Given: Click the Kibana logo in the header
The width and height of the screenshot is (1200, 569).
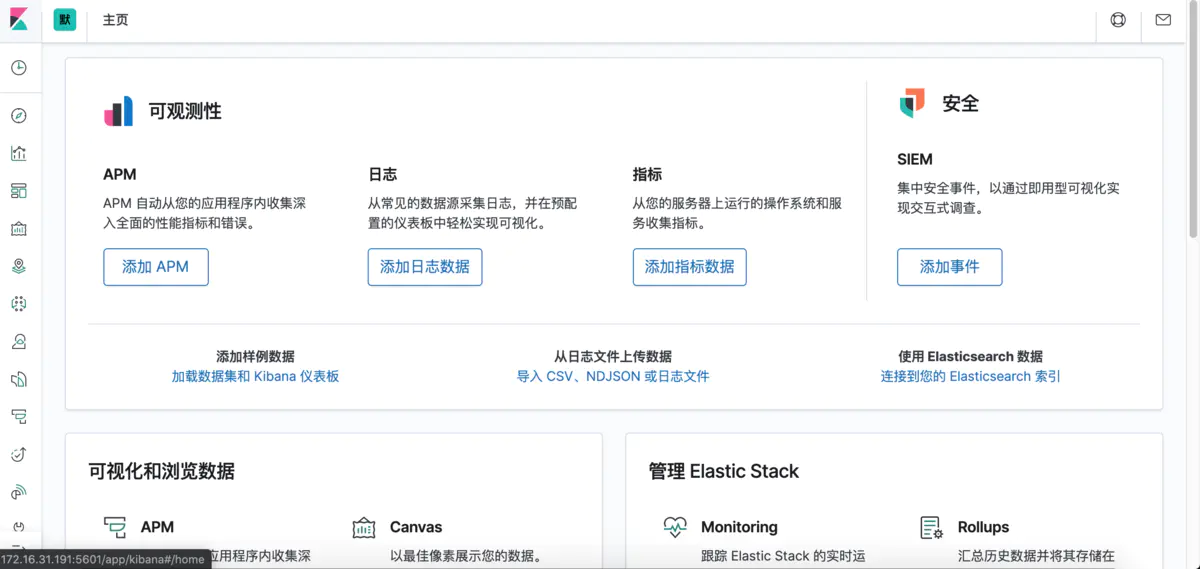Looking at the screenshot, I should tap(19, 20).
